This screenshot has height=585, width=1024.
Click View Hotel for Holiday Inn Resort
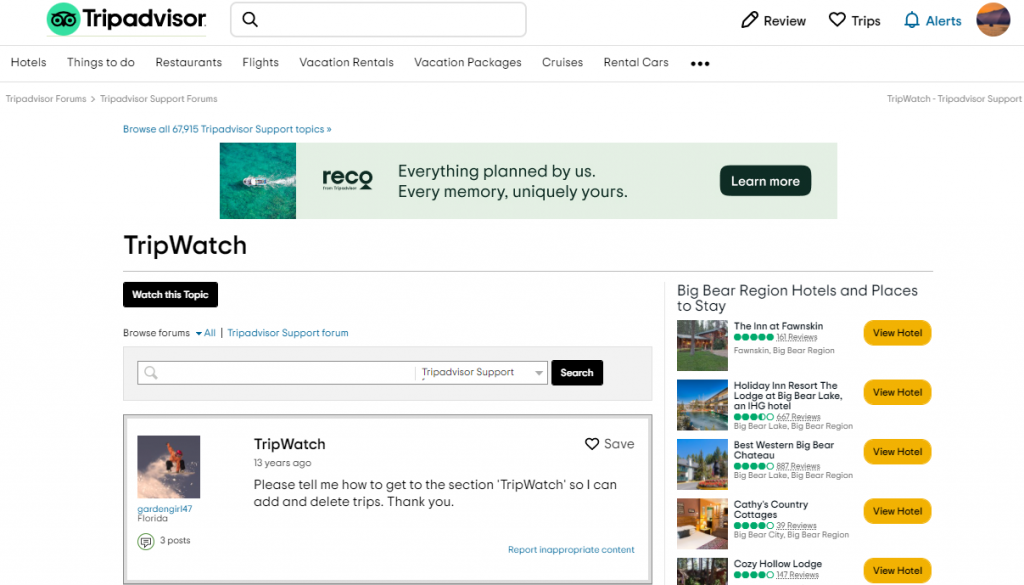click(x=897, y=392)
